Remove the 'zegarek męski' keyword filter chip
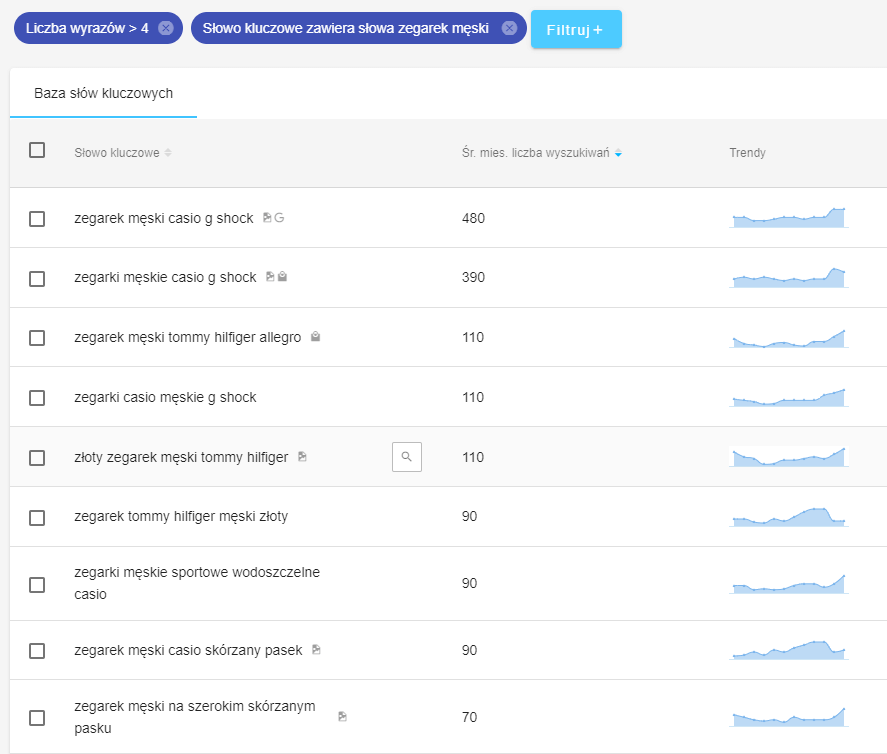Image resolution: width=887 pixels, height=754 pixels. pos(509,28)
